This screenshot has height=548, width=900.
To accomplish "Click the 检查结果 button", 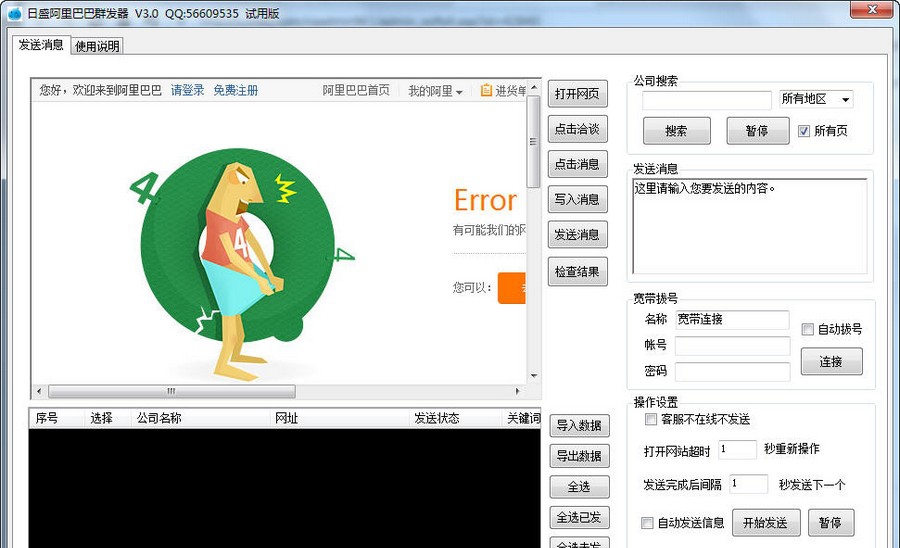I will click(577, 272).
